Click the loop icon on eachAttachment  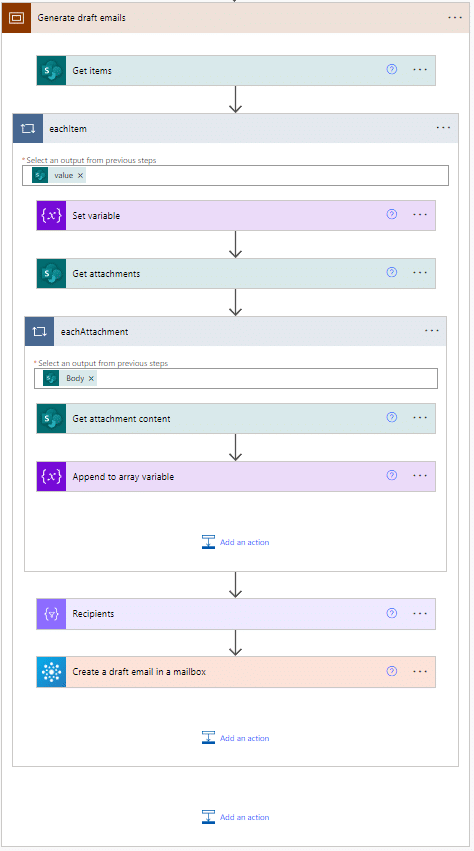pos(40,332)
